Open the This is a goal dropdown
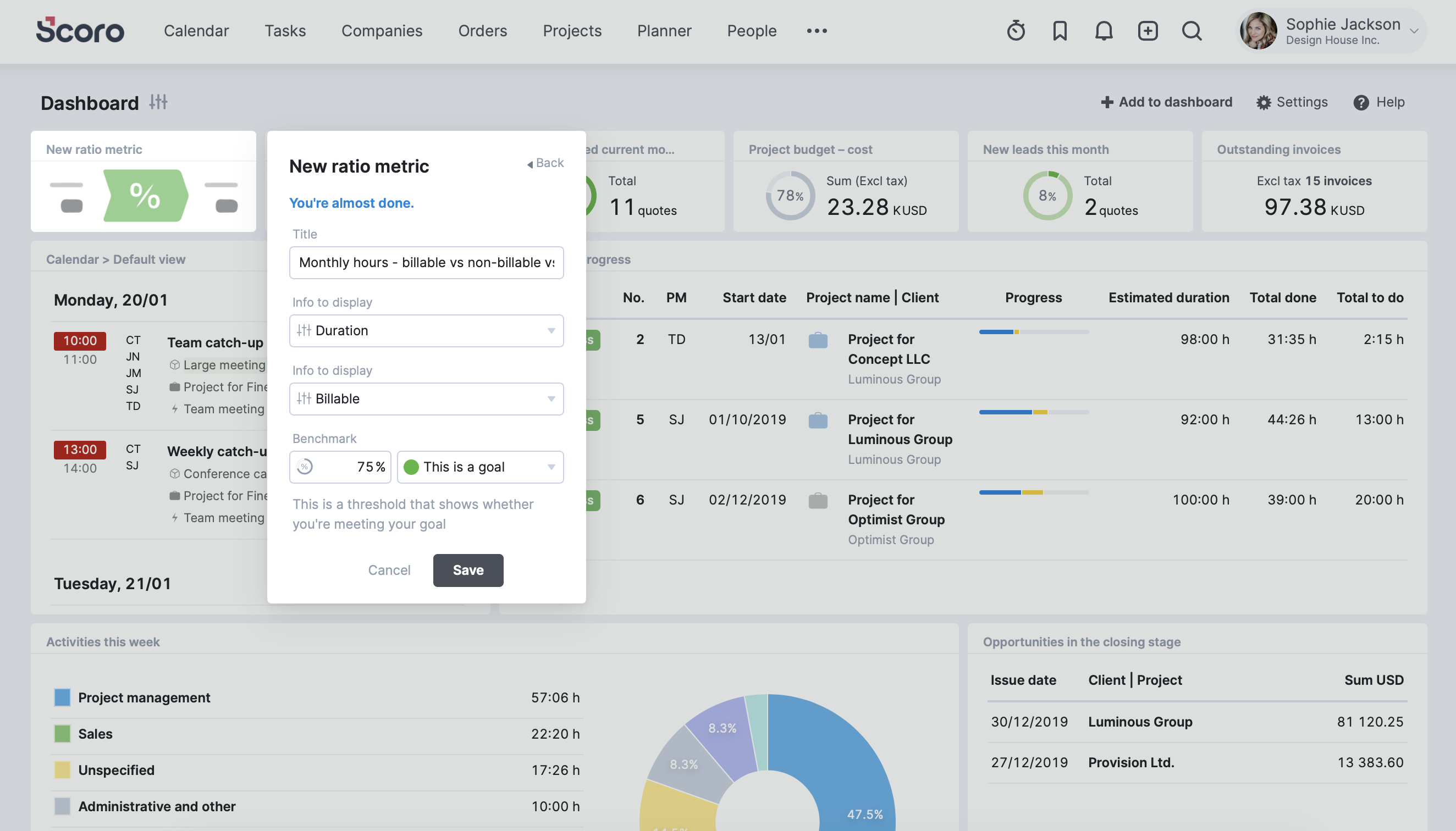 pos(480,467)
